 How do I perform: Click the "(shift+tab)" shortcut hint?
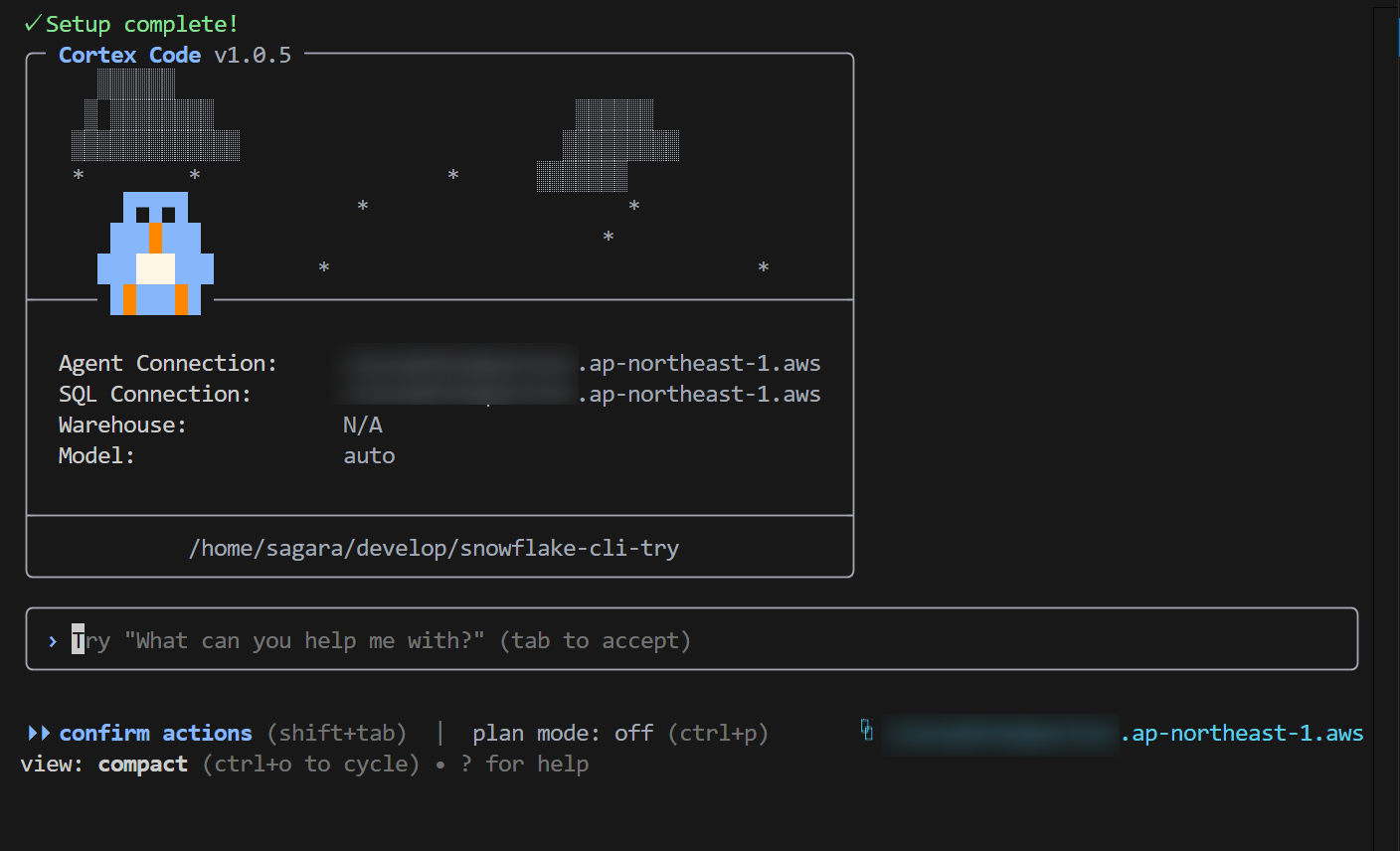(x=337, y=733)
